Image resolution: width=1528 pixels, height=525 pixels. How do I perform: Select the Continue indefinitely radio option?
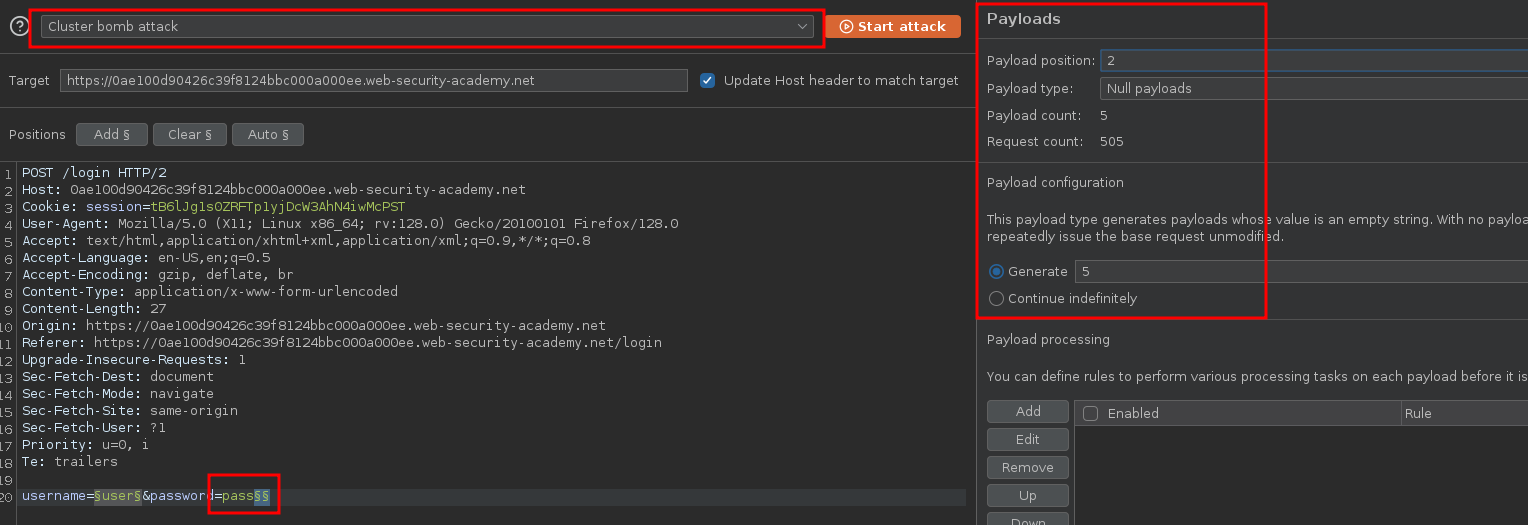996,299
